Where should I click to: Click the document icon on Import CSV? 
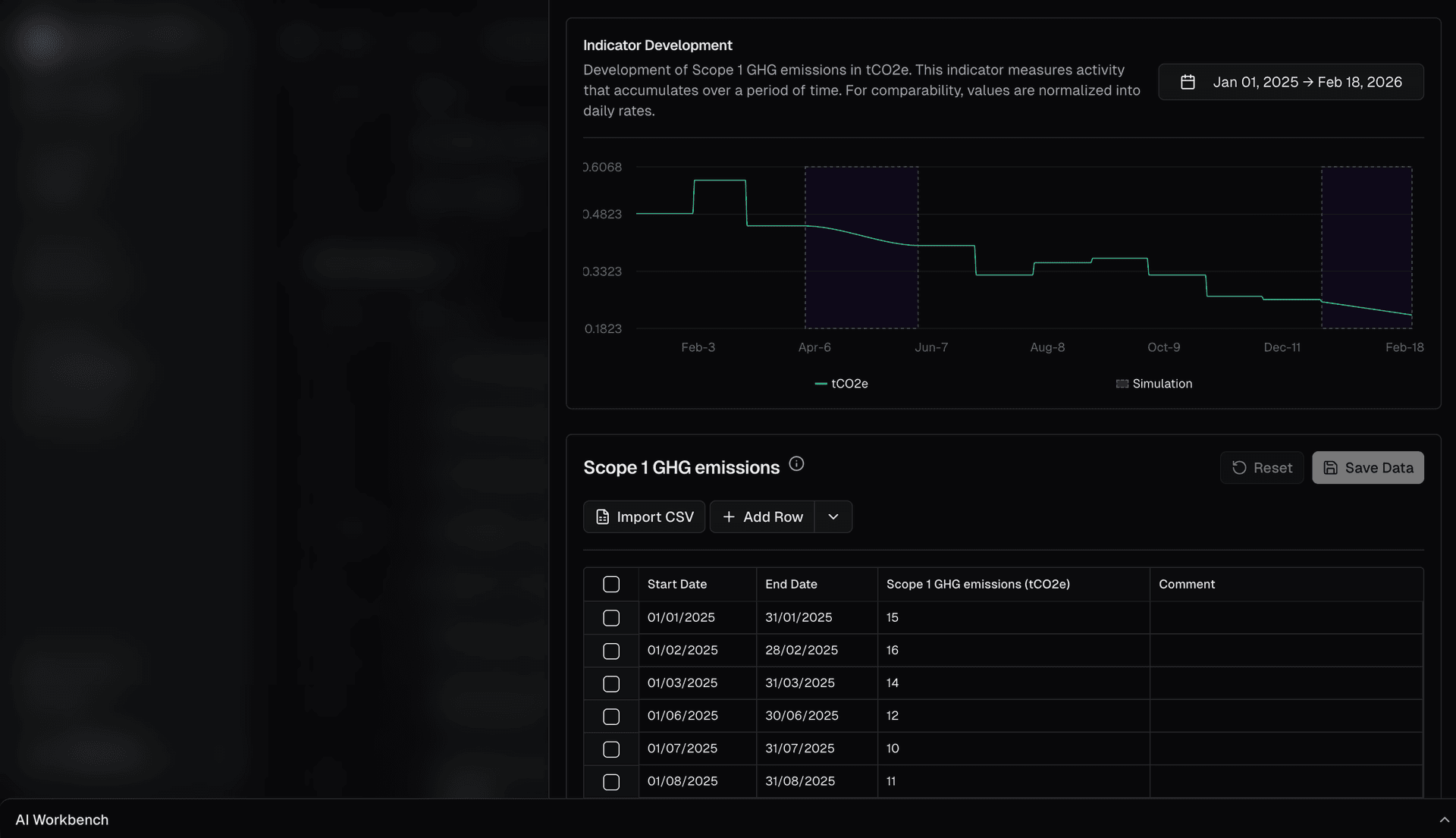[601, 516]
